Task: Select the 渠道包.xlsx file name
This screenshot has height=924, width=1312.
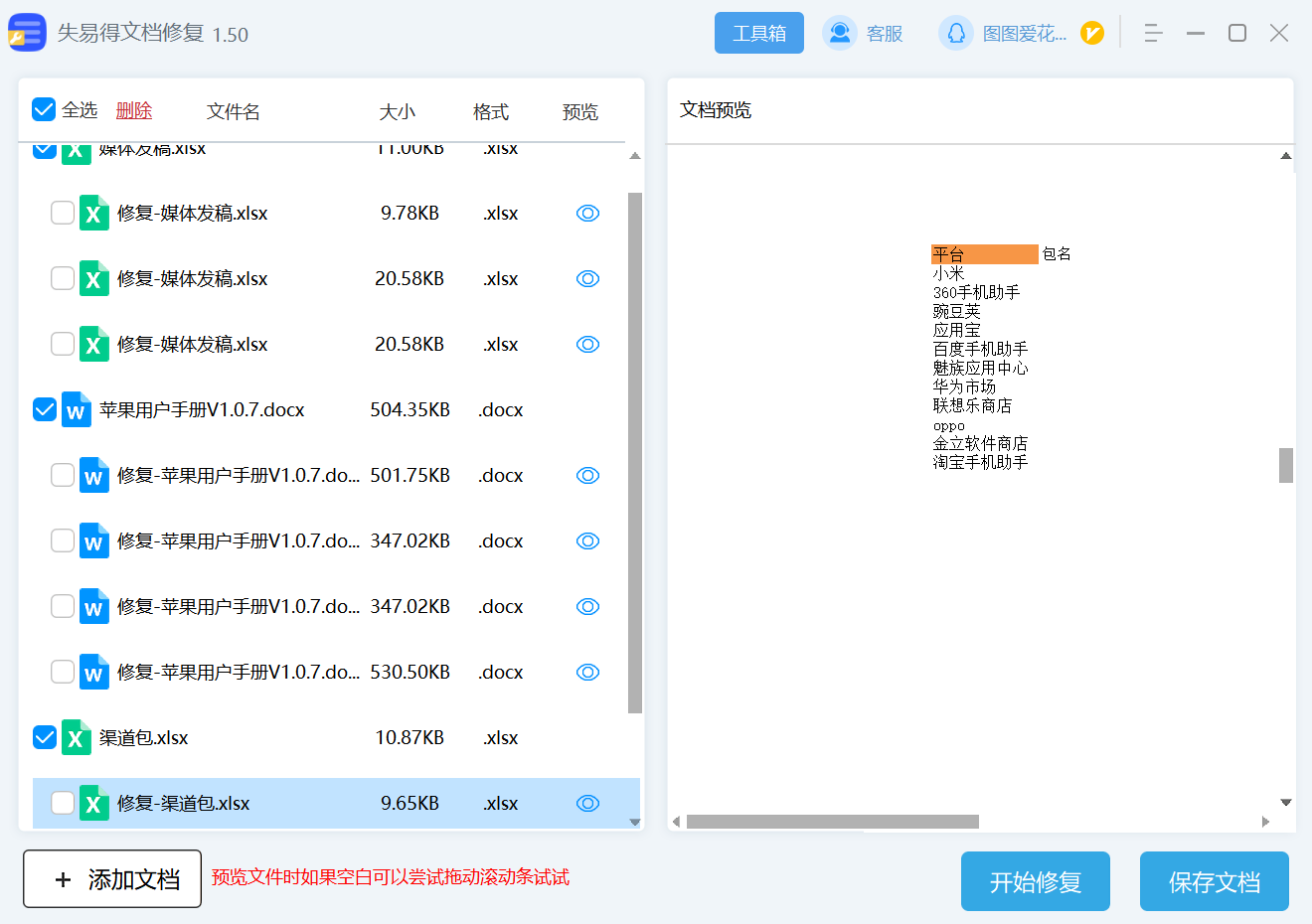Action: pos(144,737)
